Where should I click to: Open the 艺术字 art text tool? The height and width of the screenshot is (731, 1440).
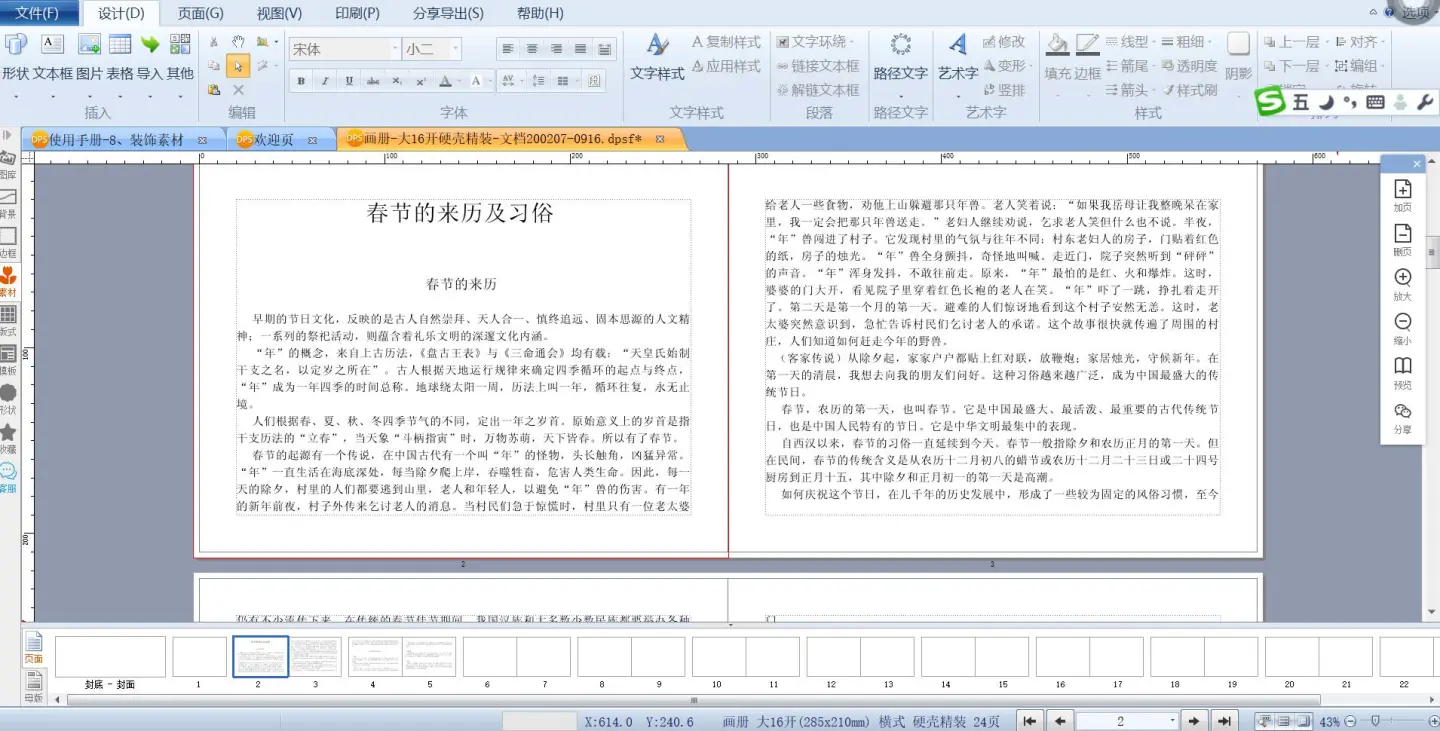(958, 56)
